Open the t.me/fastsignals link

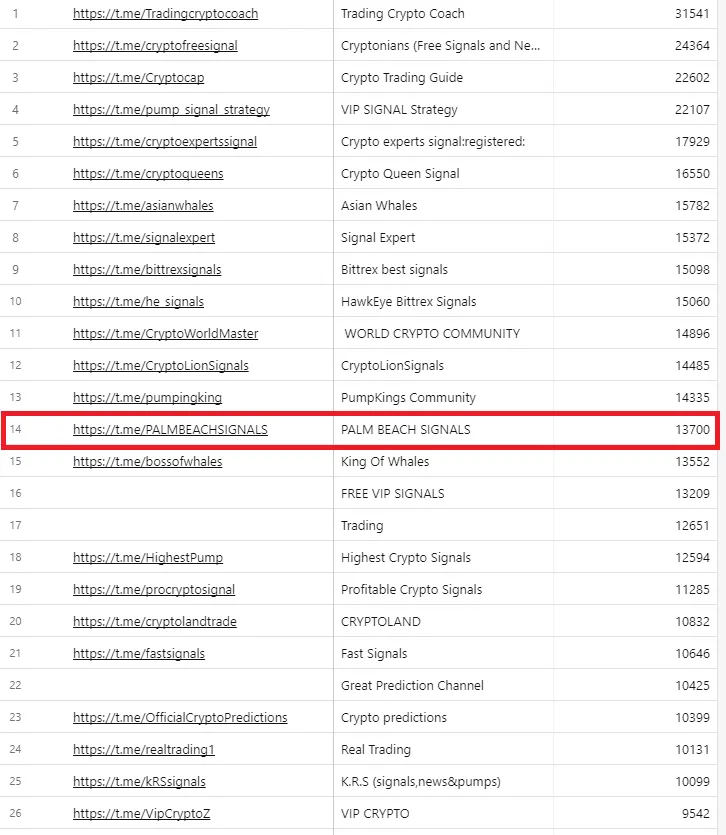pos(138,653)
